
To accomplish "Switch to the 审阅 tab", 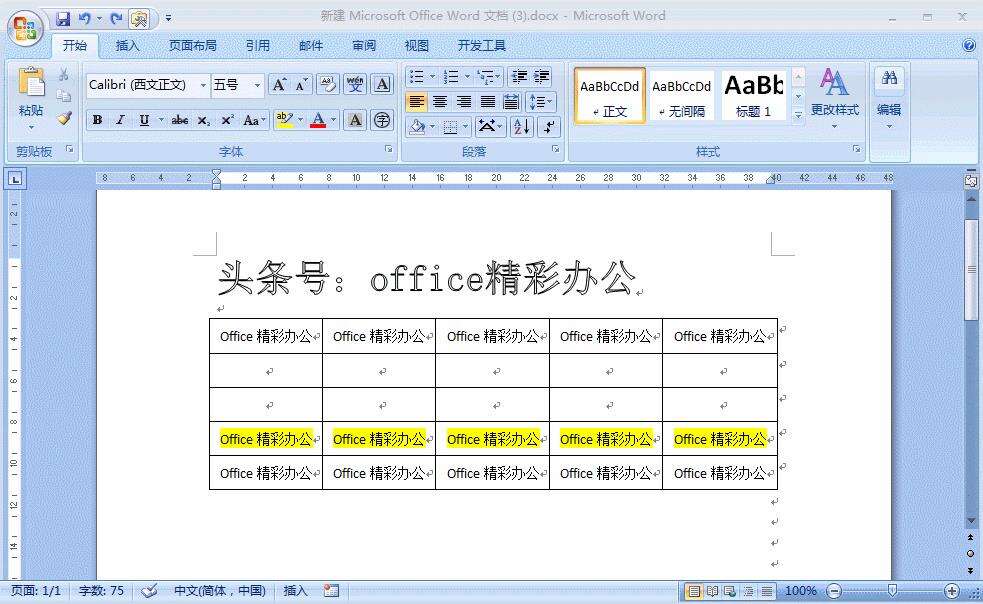I will coord(364,46).
